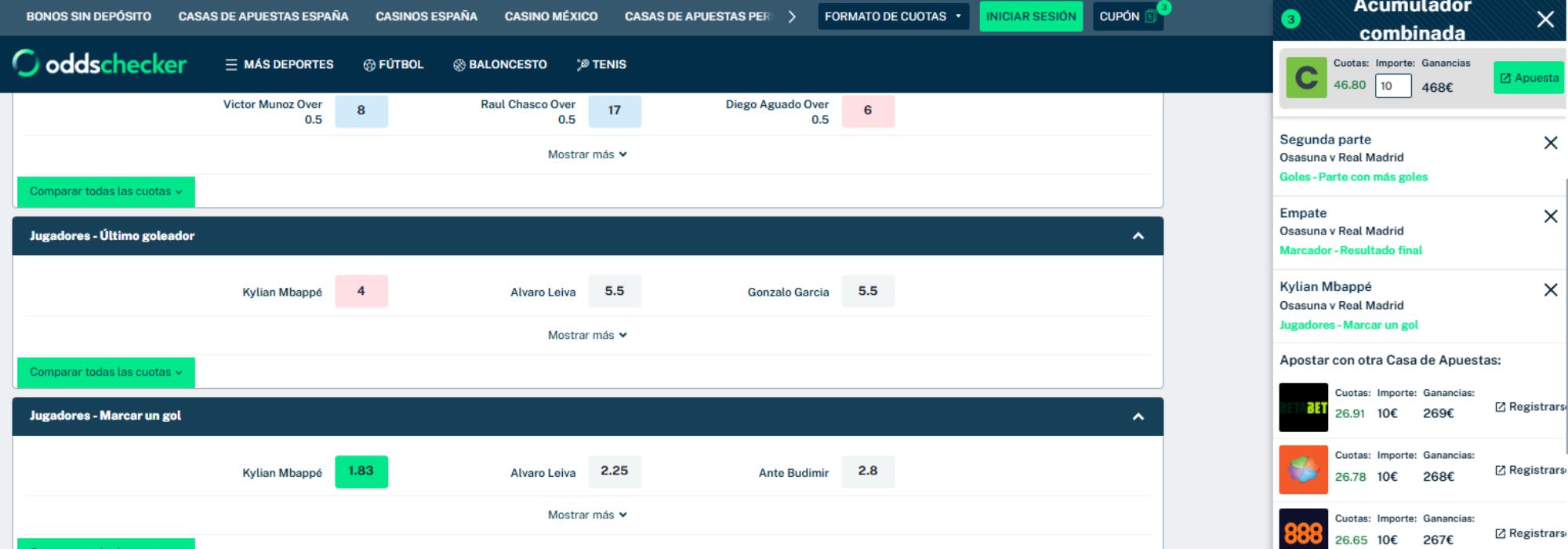This screenshot has width=1568, height=549.
Task: Open the Más Deportes hamburger menu
Action: (x=279, y=64)
